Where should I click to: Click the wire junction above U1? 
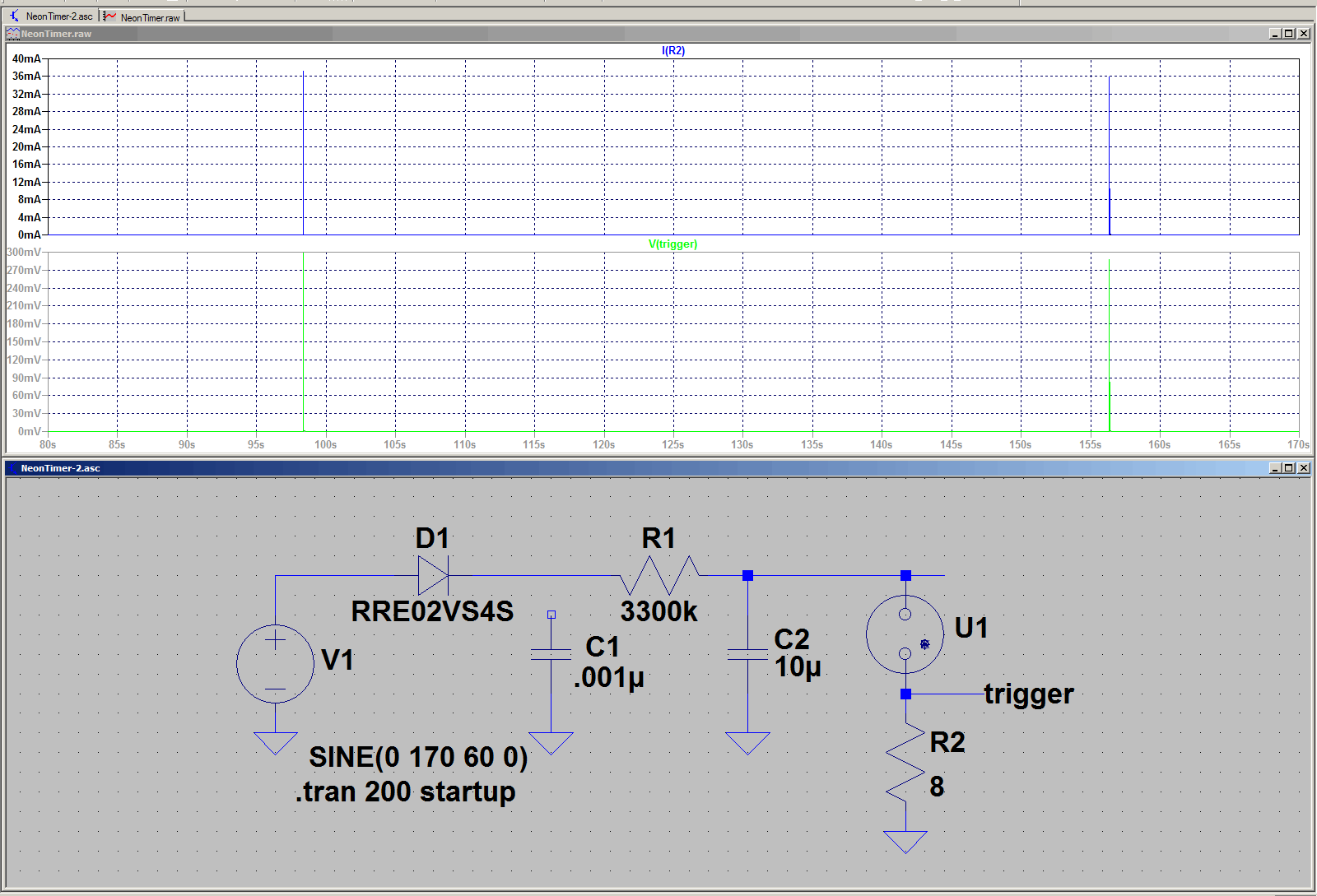point(905,575)
